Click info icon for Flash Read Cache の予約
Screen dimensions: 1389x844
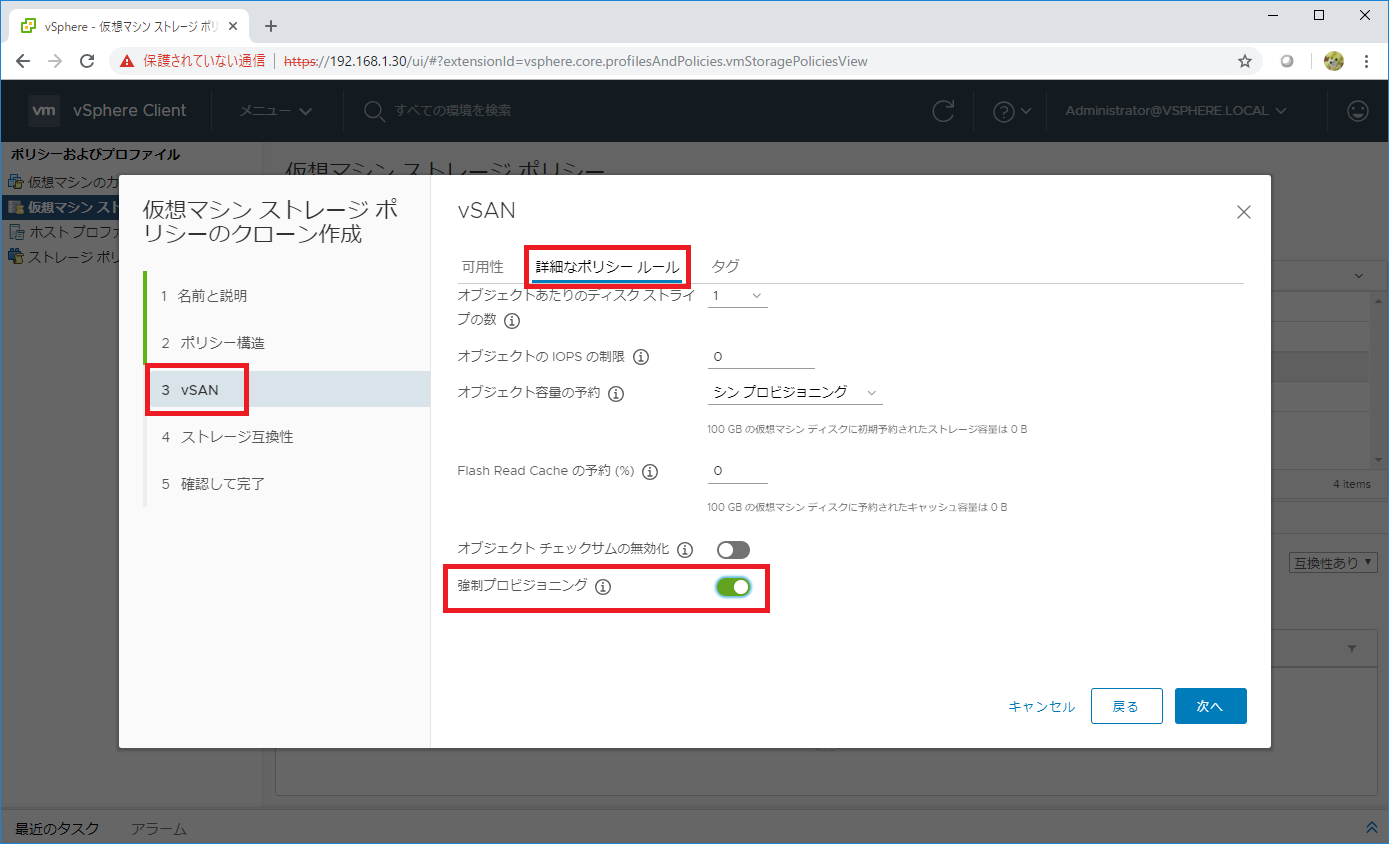coord(650,472)
